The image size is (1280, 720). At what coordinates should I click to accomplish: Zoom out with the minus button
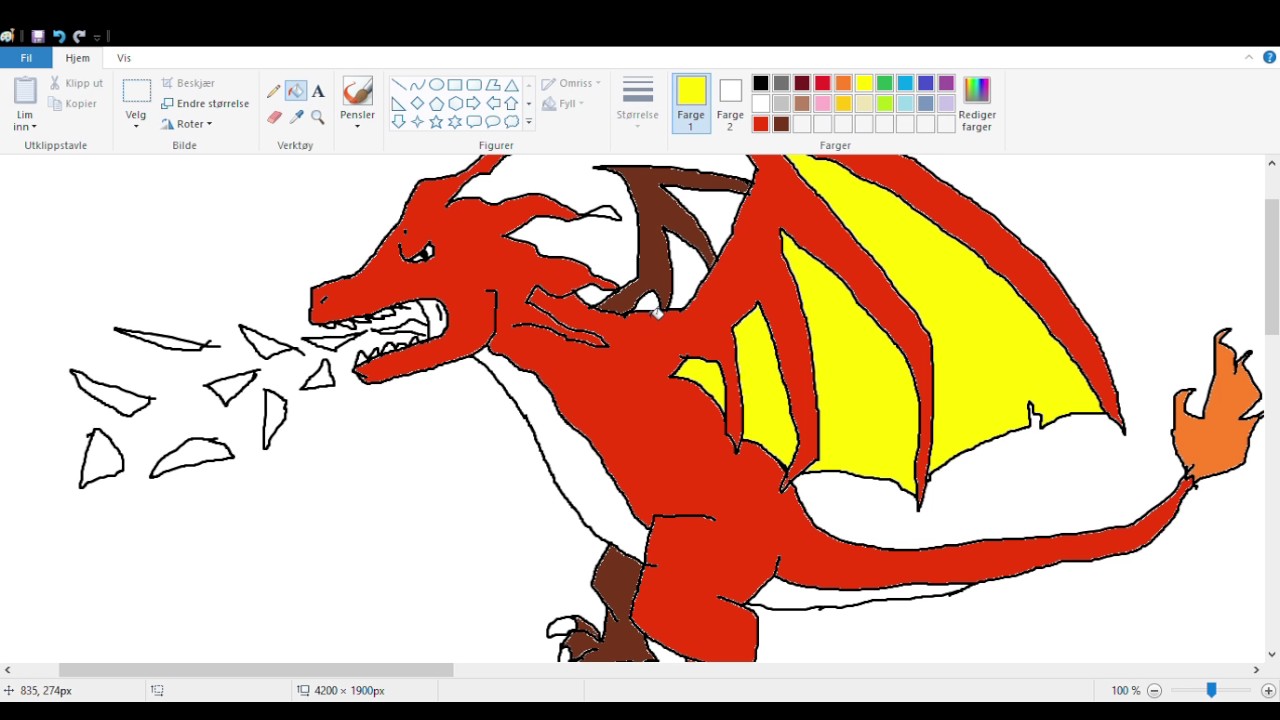pyautogui.click(x=1154, y=690)
